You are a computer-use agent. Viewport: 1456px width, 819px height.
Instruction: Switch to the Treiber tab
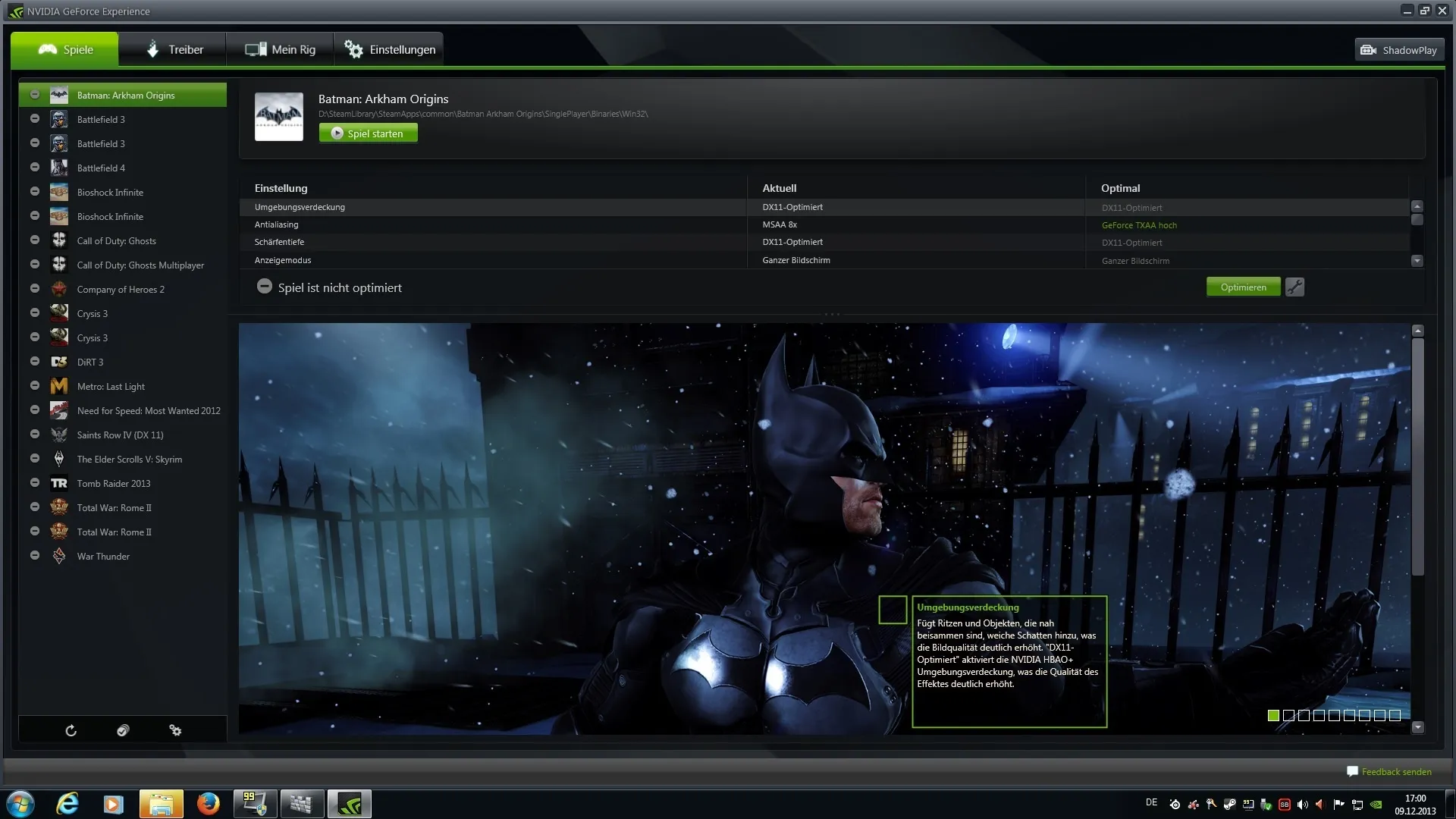(x=173, y=50)
